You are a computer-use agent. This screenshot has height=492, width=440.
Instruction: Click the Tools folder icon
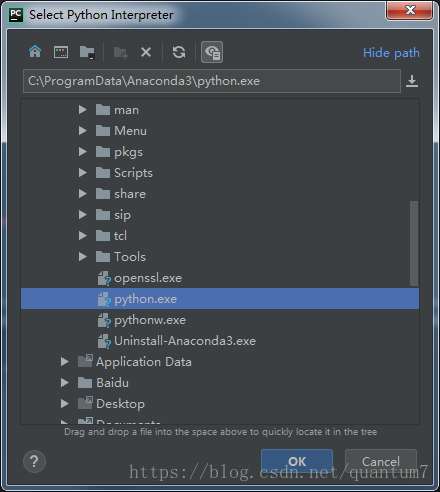tap(103, 257)
